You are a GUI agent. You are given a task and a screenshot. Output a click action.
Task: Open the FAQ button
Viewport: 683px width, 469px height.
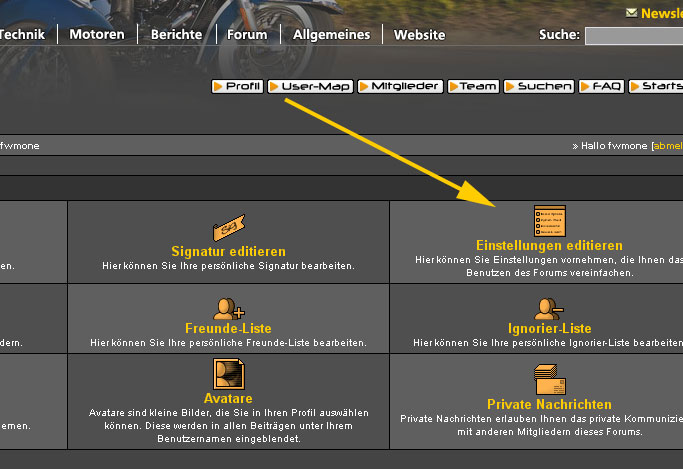coord(601,87)
